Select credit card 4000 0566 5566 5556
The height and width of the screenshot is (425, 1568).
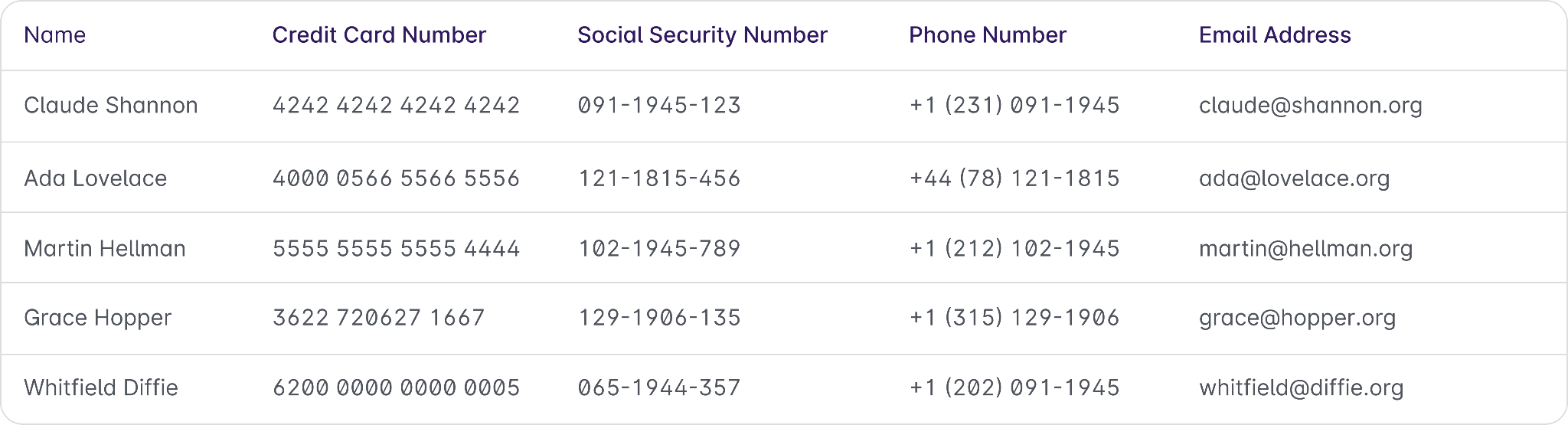tap(396, 178)
